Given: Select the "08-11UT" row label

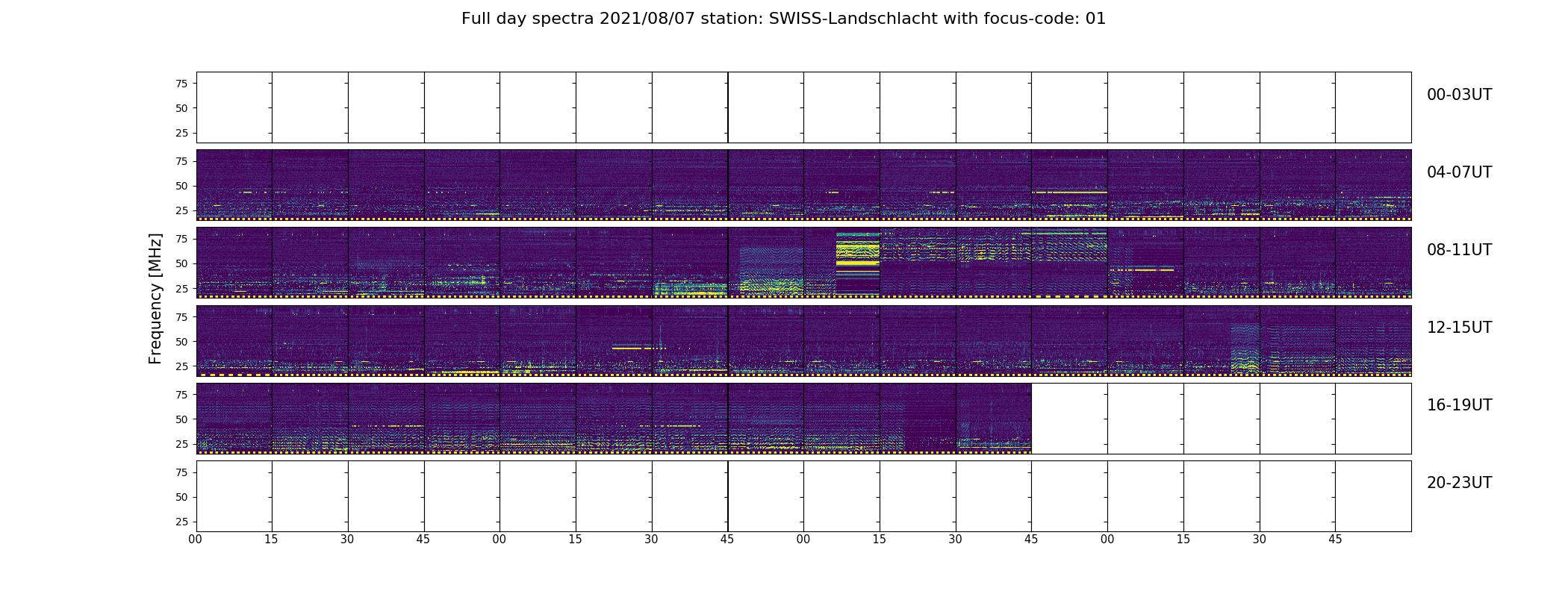Looking at the screenshot, I should [1459, 250].
